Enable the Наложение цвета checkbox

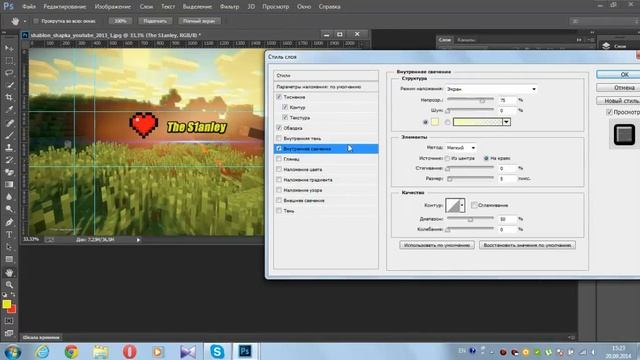coord(279,169)
